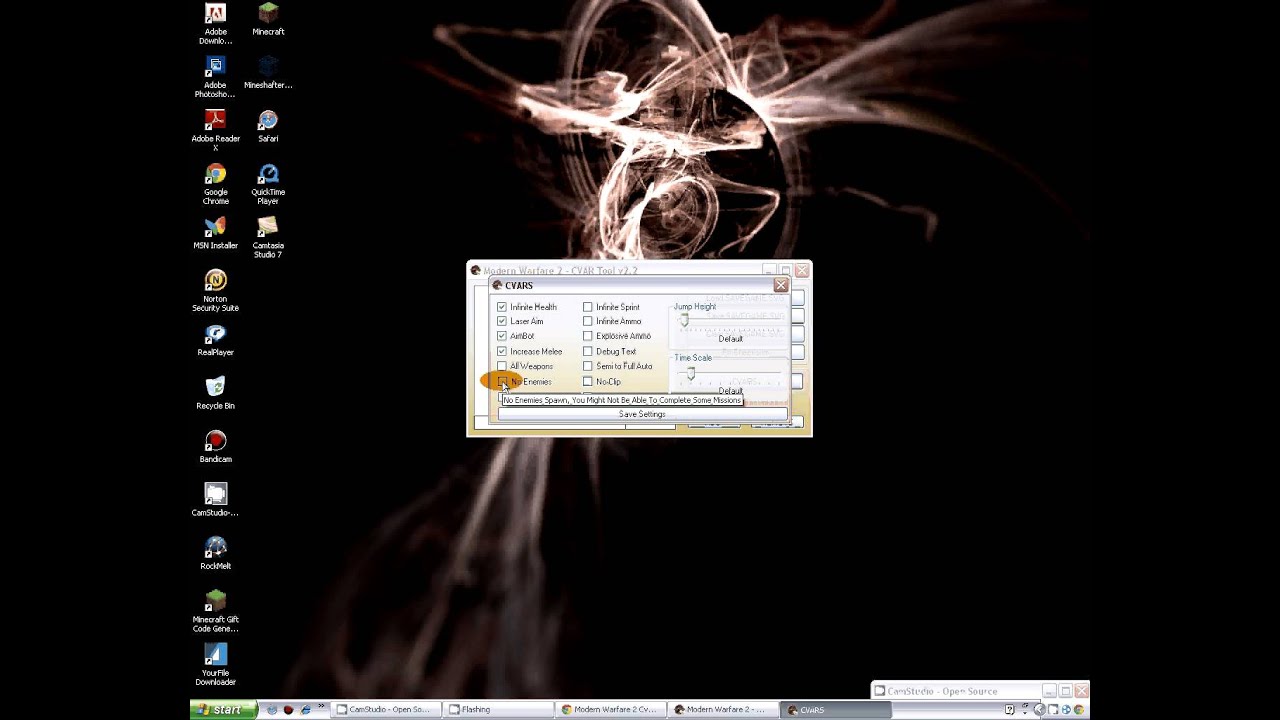This screenshot has height=720, width=1280.
Task: Switch to Modern Warfare 2 Chrome taskbar button
Action: pyautogui.click(x=612, y=710)
